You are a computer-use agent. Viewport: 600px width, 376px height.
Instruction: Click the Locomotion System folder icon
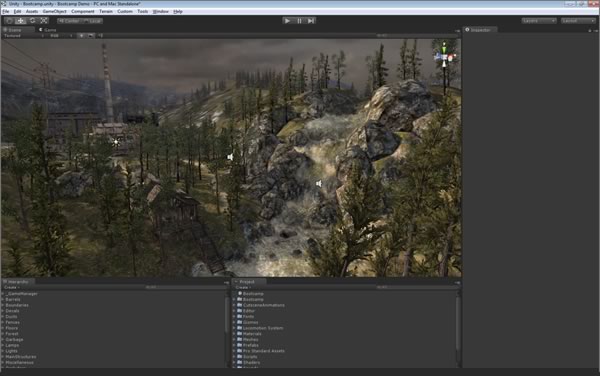click(240, 328)
